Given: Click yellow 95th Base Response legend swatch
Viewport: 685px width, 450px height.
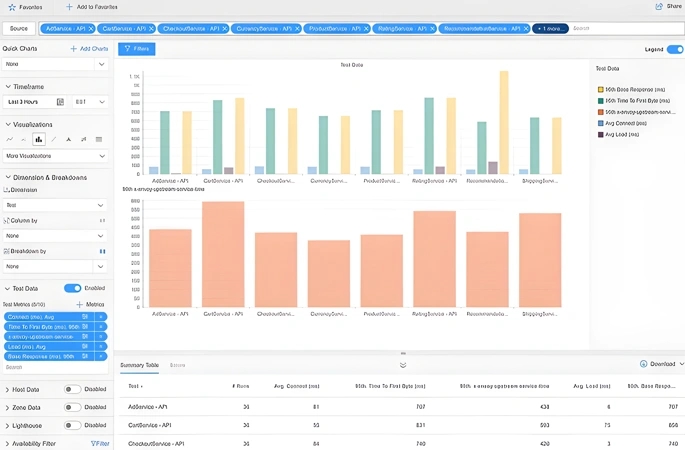Looking at the screenshot, I should point(601,90).
